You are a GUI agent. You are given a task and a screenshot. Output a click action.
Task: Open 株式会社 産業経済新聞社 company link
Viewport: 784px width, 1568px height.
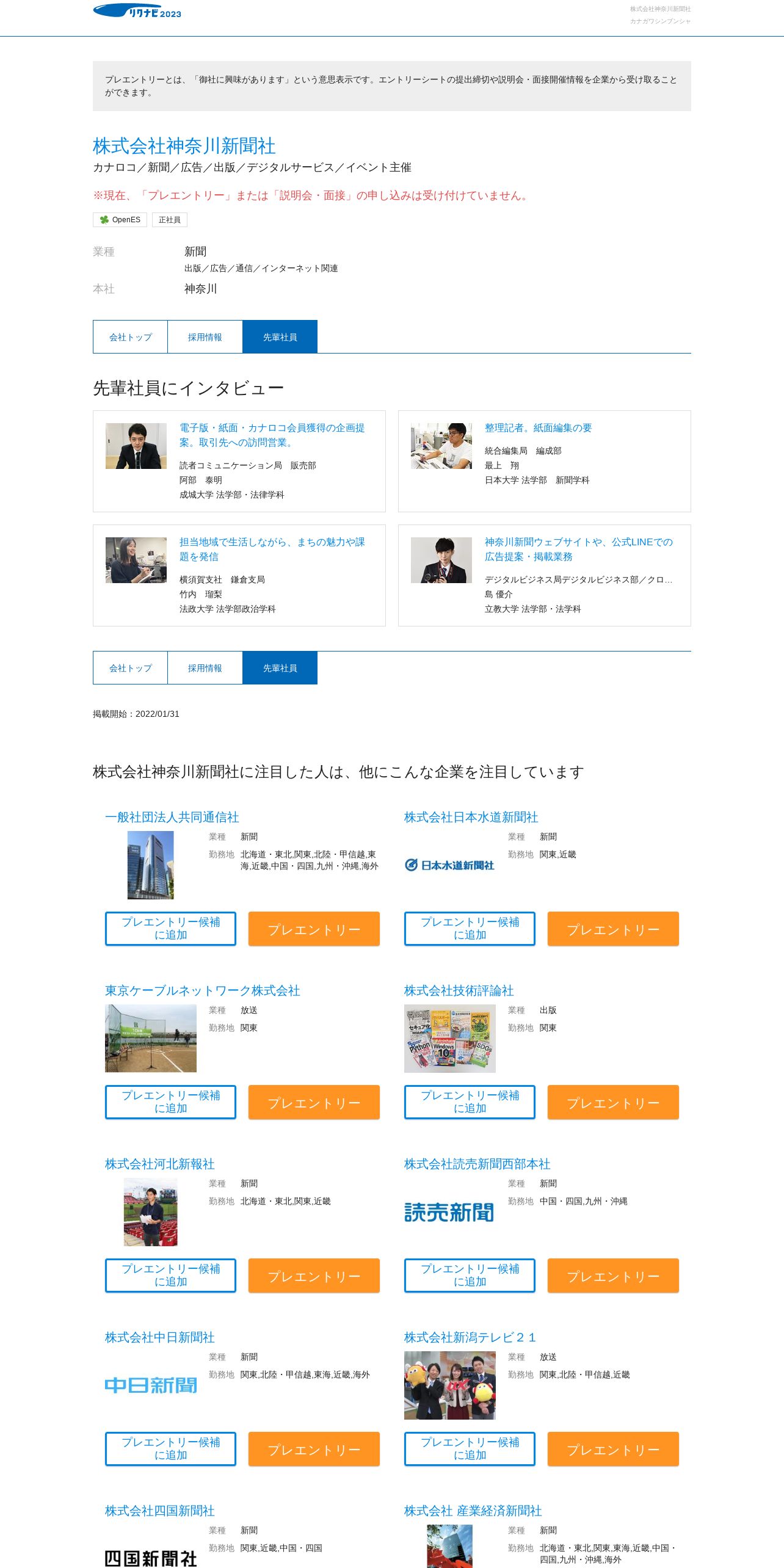coord(473,1511)
